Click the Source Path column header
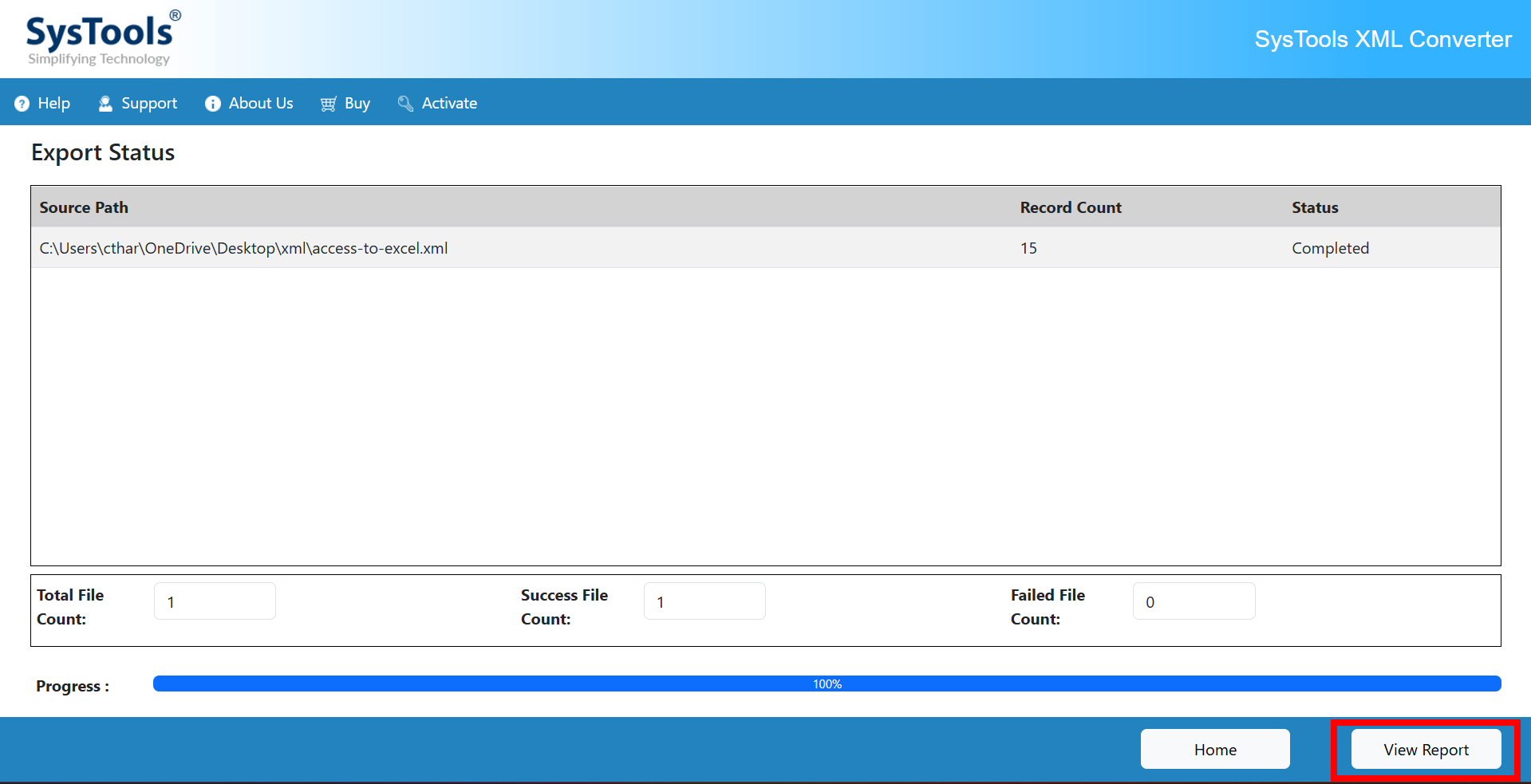The image size is (1531, 784). click(x=84, y=207)
